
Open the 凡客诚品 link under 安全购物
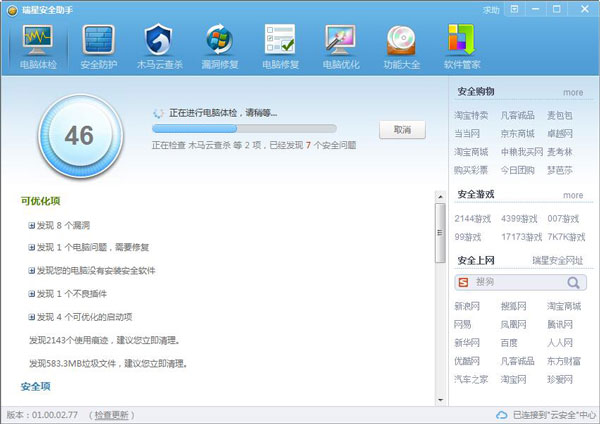point(517,116)
